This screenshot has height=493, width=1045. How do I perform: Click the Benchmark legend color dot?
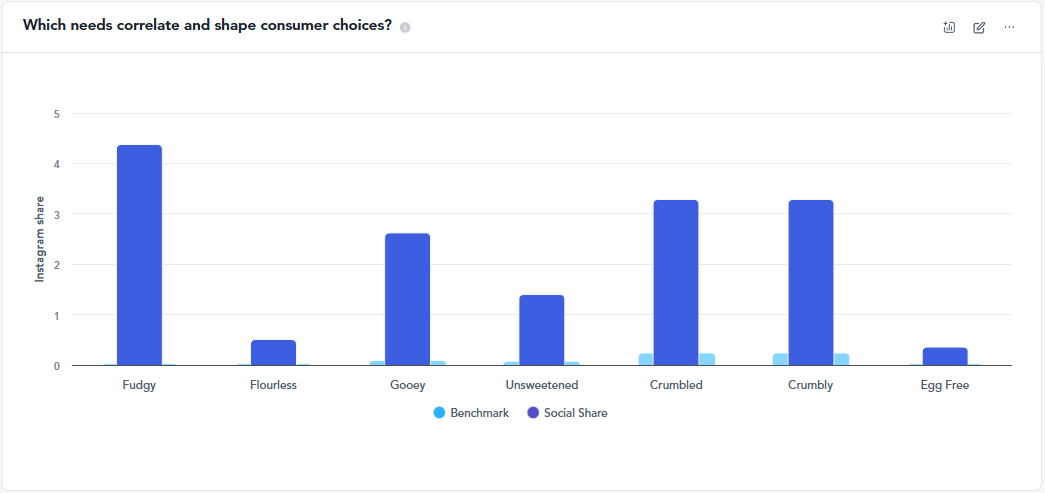tap(439, 413)
